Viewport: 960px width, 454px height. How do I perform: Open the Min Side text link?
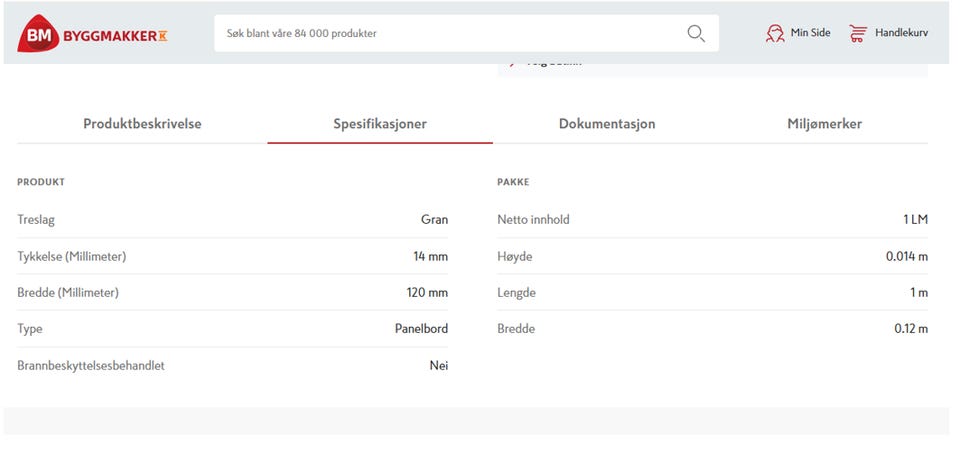pyautogui.click(x=810, y=33)
